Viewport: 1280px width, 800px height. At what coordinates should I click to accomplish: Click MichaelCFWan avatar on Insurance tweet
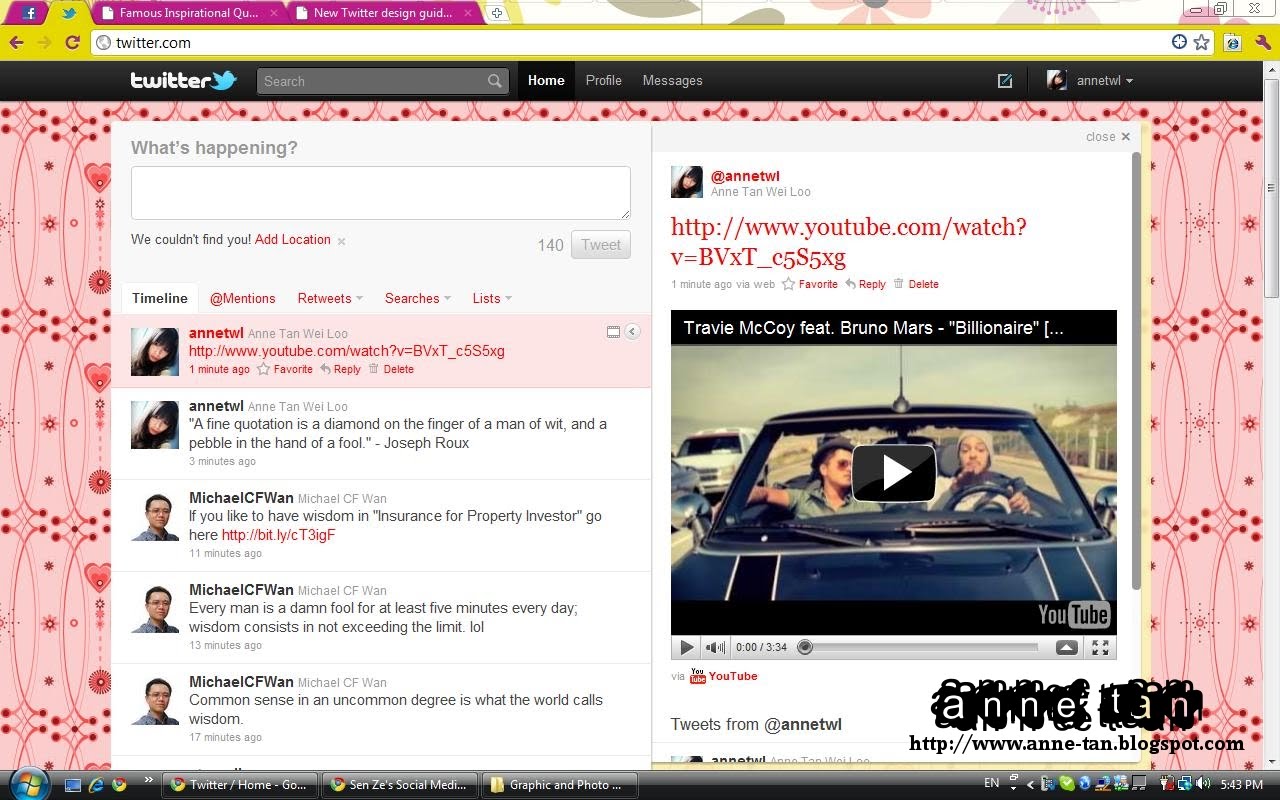click(x=155, y=517)
